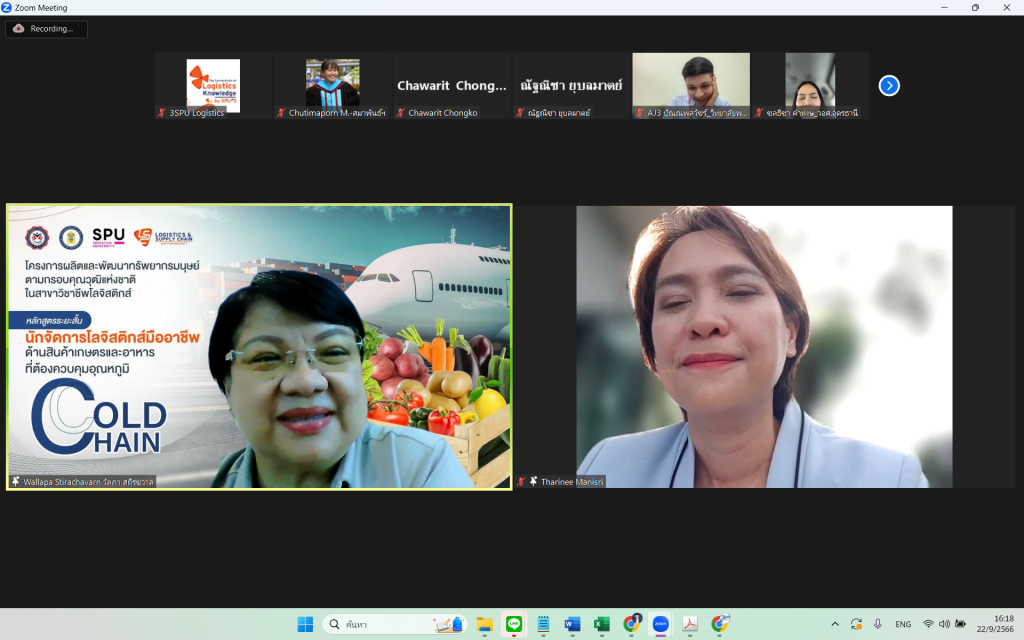The height and width of the screenshot is (640, 1024).
Task: Click Tharinee Manisri's video tile
Action: [765, 347]
